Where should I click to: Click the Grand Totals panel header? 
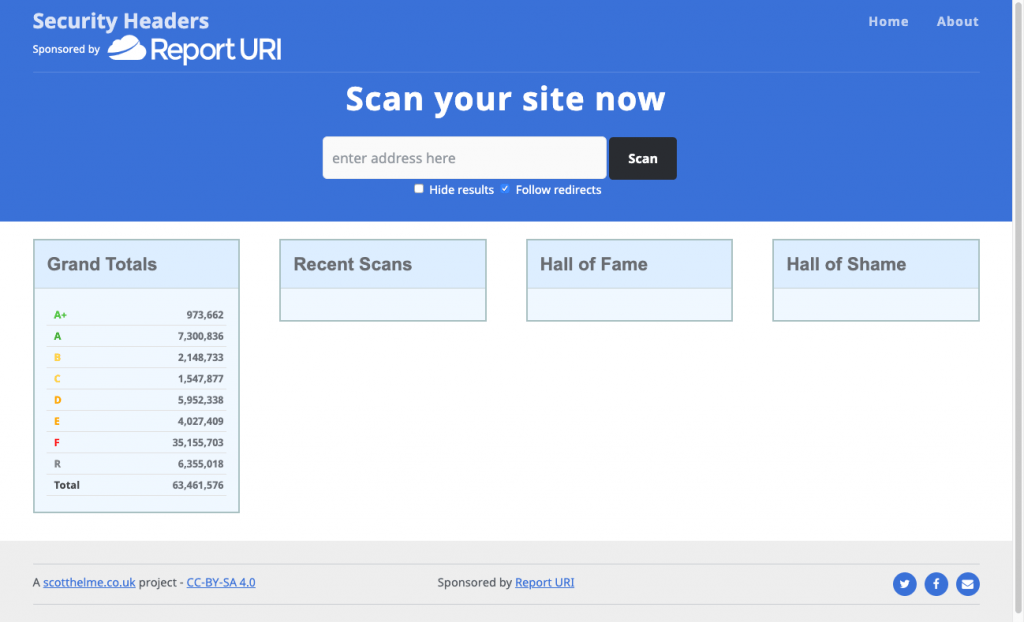pyautogui.click(x=101, y=264)
